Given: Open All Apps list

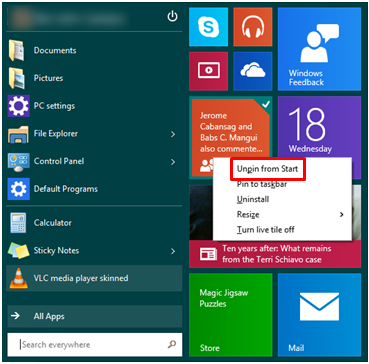Looking at the screenshot, I should pyautogui.click(x=94, y=316).
